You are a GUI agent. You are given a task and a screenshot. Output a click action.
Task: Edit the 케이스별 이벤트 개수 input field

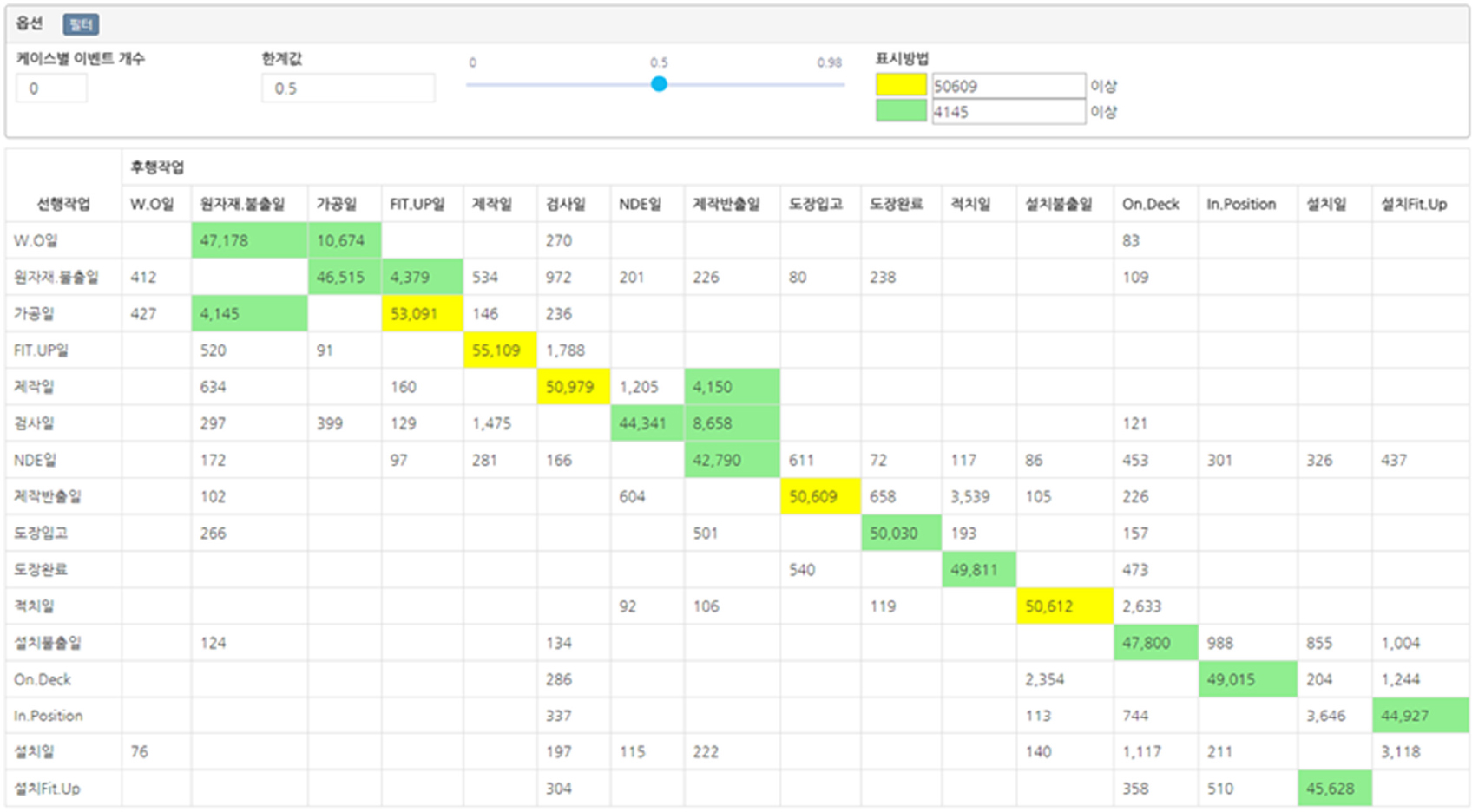pos(51,88)
